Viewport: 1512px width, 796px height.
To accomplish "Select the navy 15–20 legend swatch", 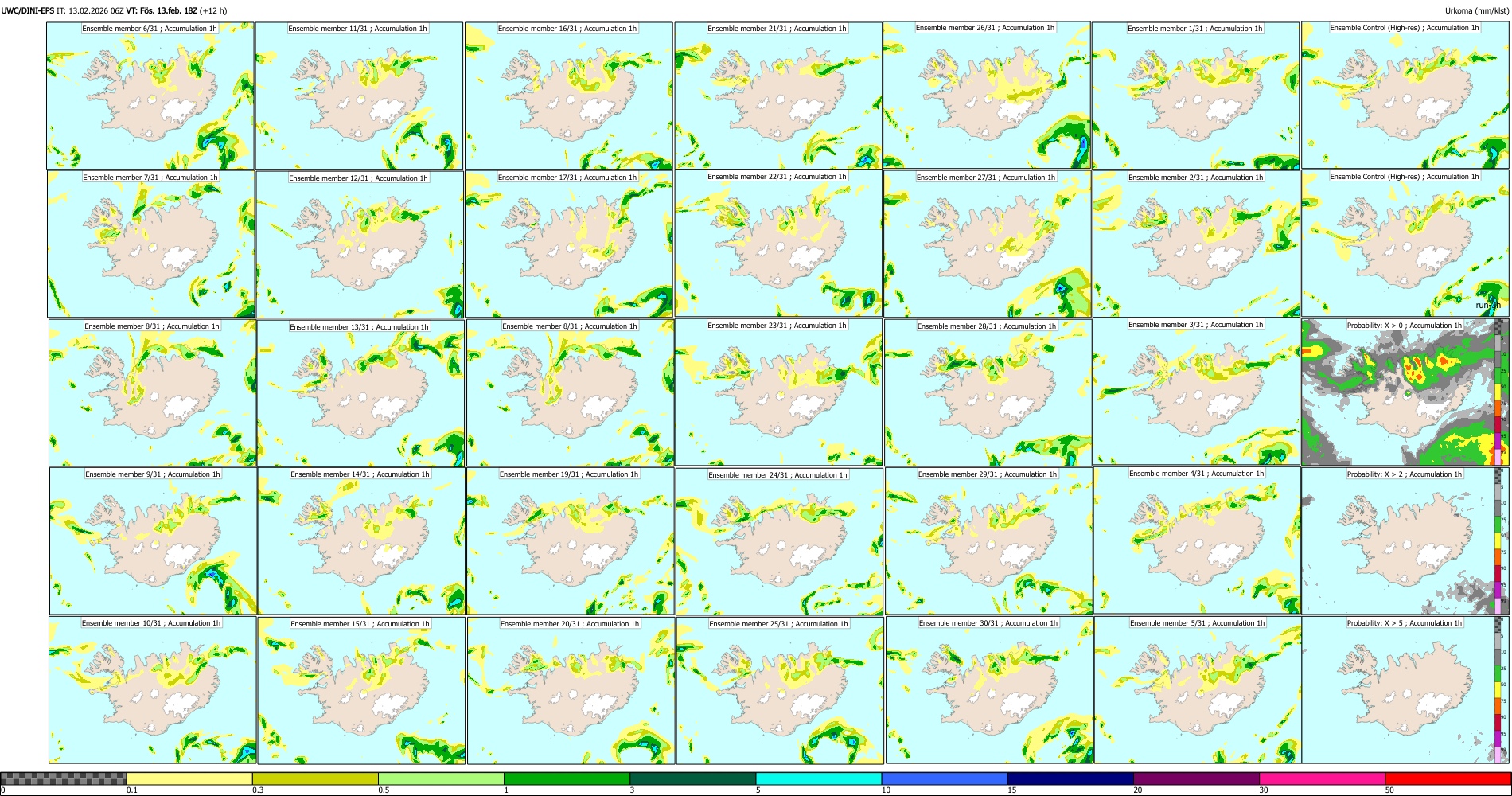I will [x=1070, y=778].
